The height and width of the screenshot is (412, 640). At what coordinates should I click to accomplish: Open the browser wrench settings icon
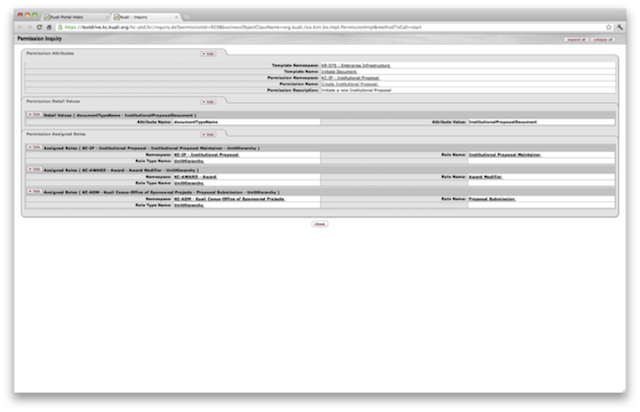pyautogui.click(x=620, y=27)
